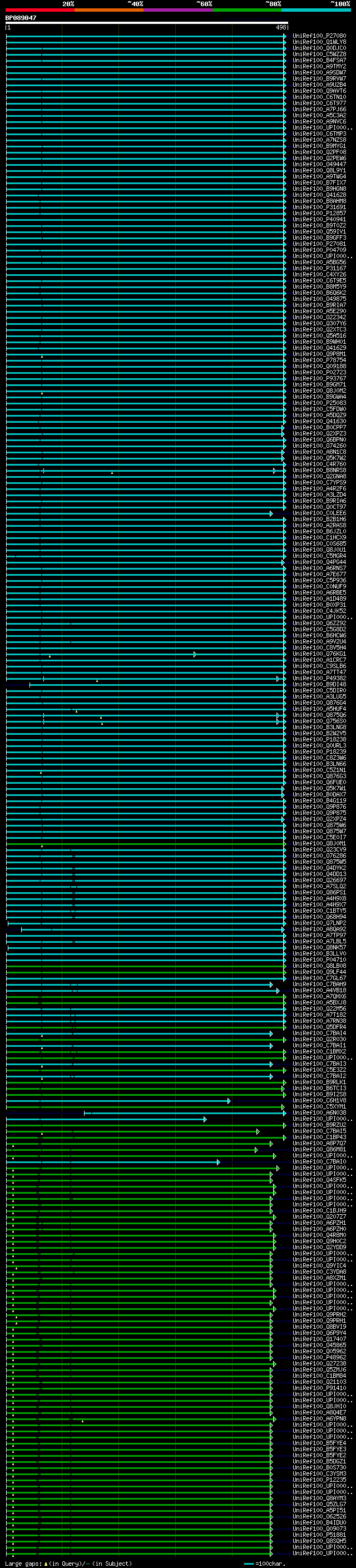
Task: Select hit label UniRef100_Q8J0M1
Action: (x=319, y=844)
